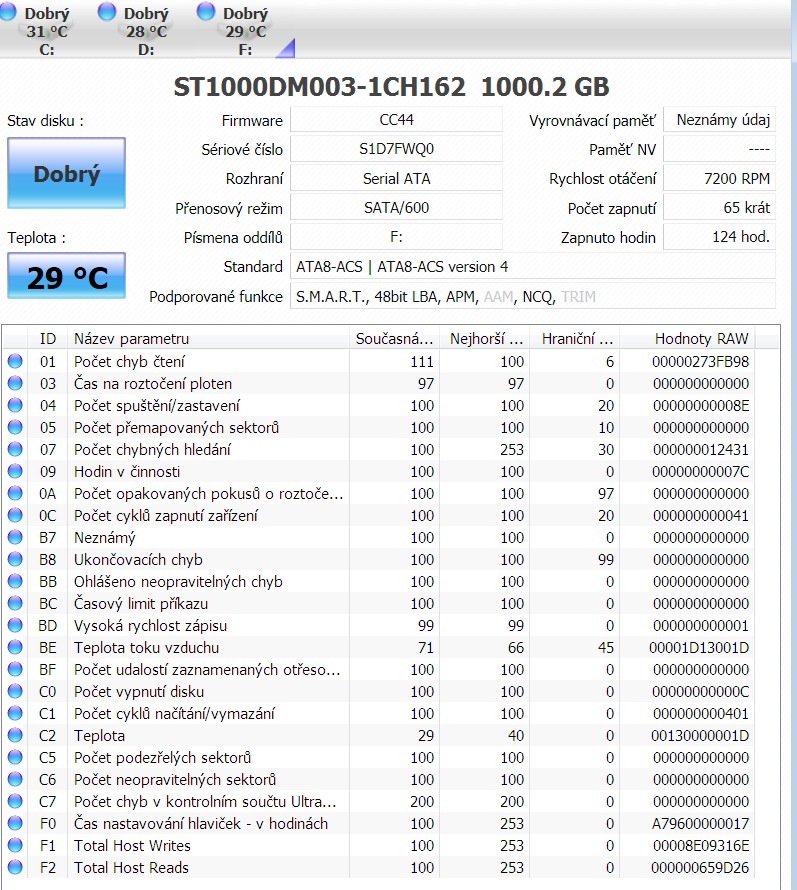Click the Neznámy údaj buffer size field
This screenshot has width=797, height=890.
click(x=719, y=120)
